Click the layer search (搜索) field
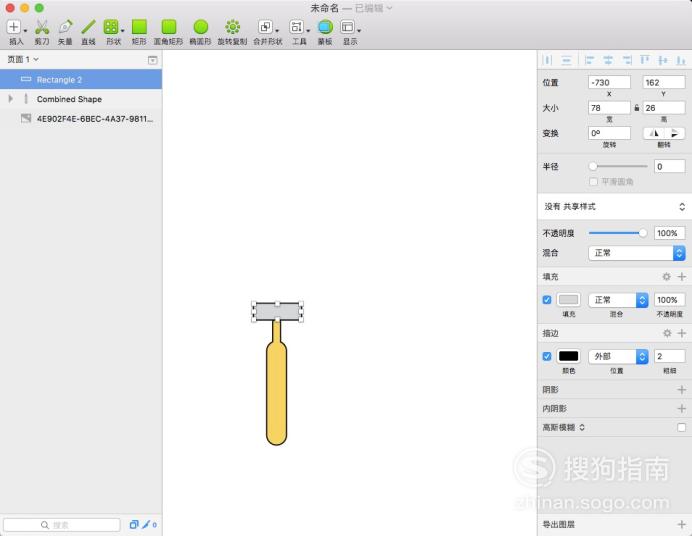The image size is (692, 536). coord(62,525)
